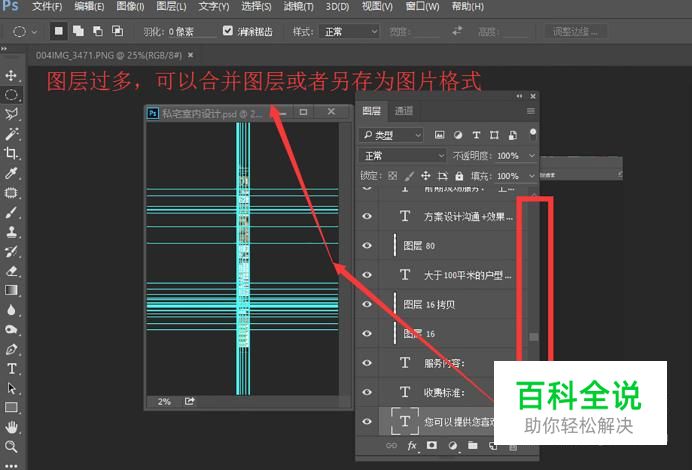This screenshot has width=692, height=470.
Task: Open the layer 类型 filter dropdown
Action: [391, 135]
